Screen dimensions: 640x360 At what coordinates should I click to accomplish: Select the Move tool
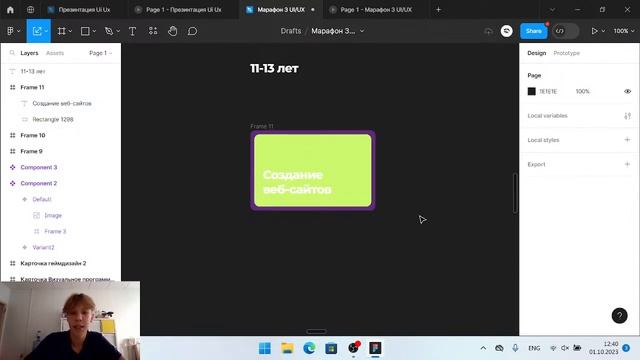pos(37,31)
